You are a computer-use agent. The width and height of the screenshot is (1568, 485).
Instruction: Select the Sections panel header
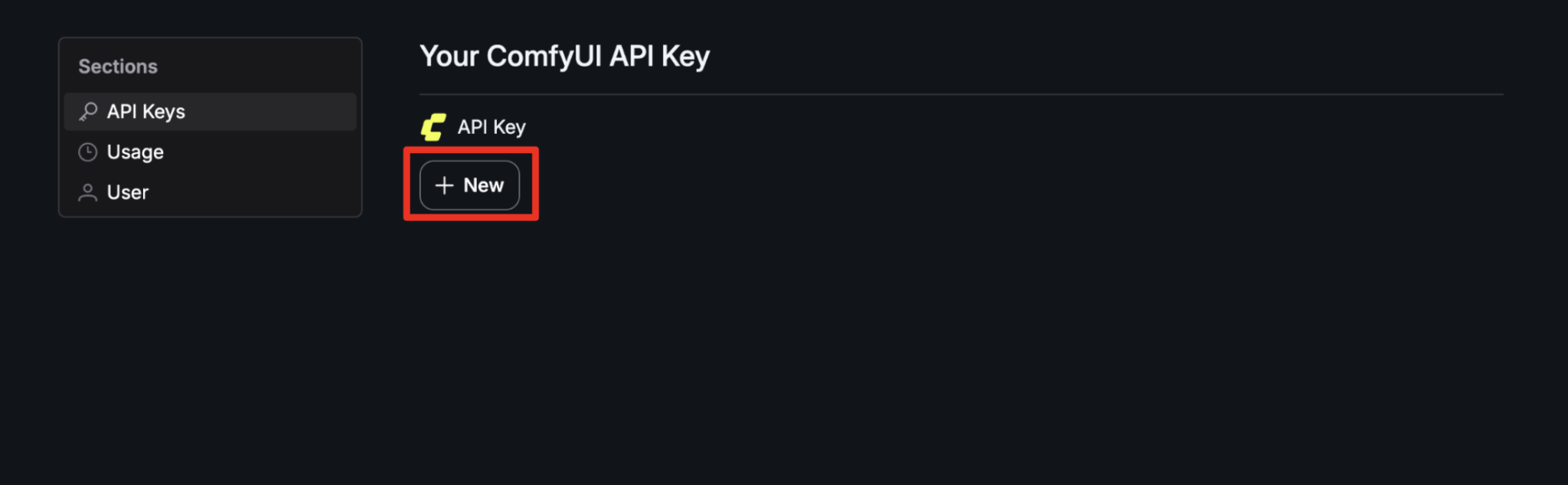coord(118,66)
